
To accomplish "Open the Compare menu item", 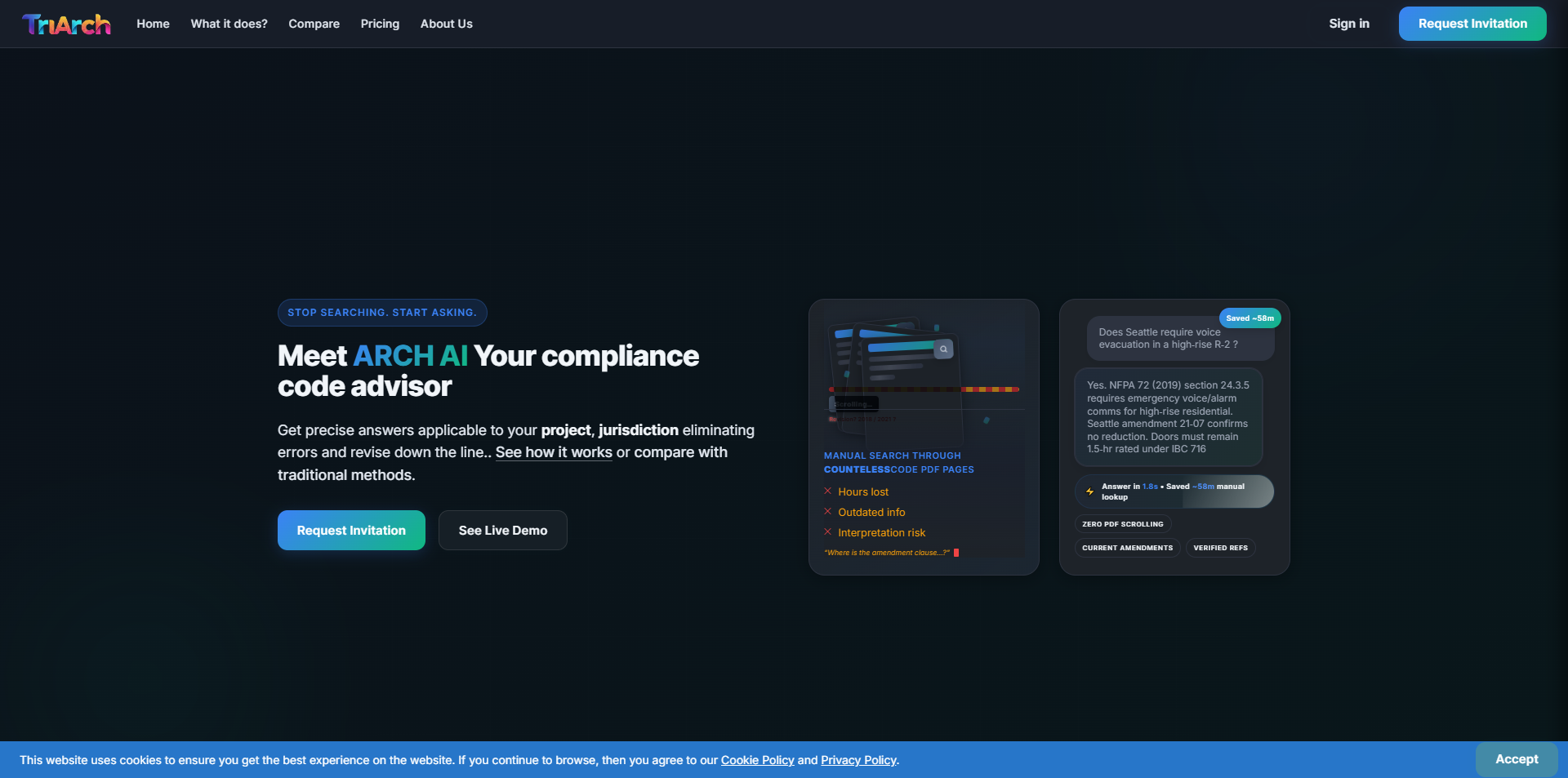I will [314, 24].
